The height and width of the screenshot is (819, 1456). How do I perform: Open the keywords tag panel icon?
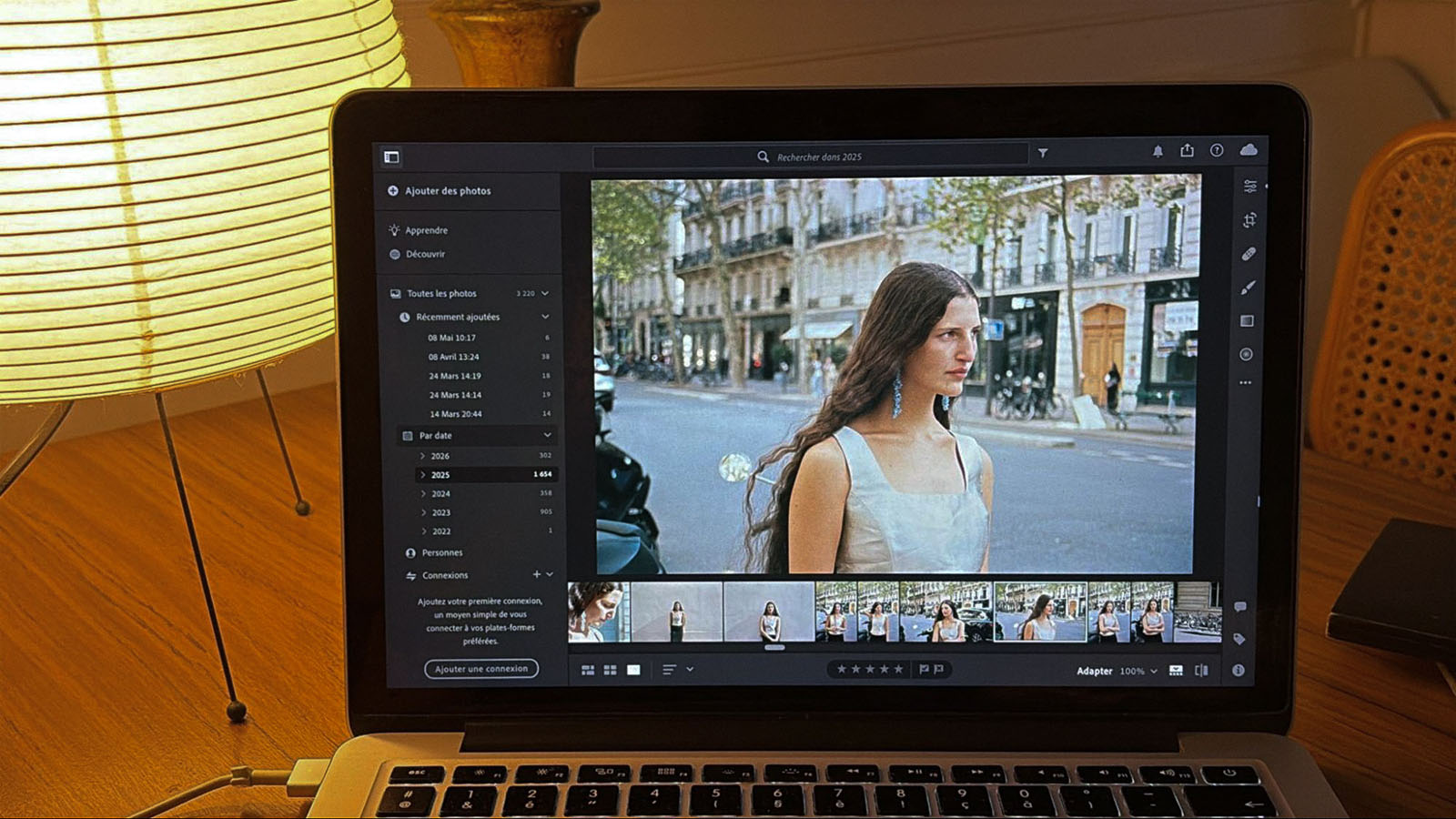[1239, 639]
